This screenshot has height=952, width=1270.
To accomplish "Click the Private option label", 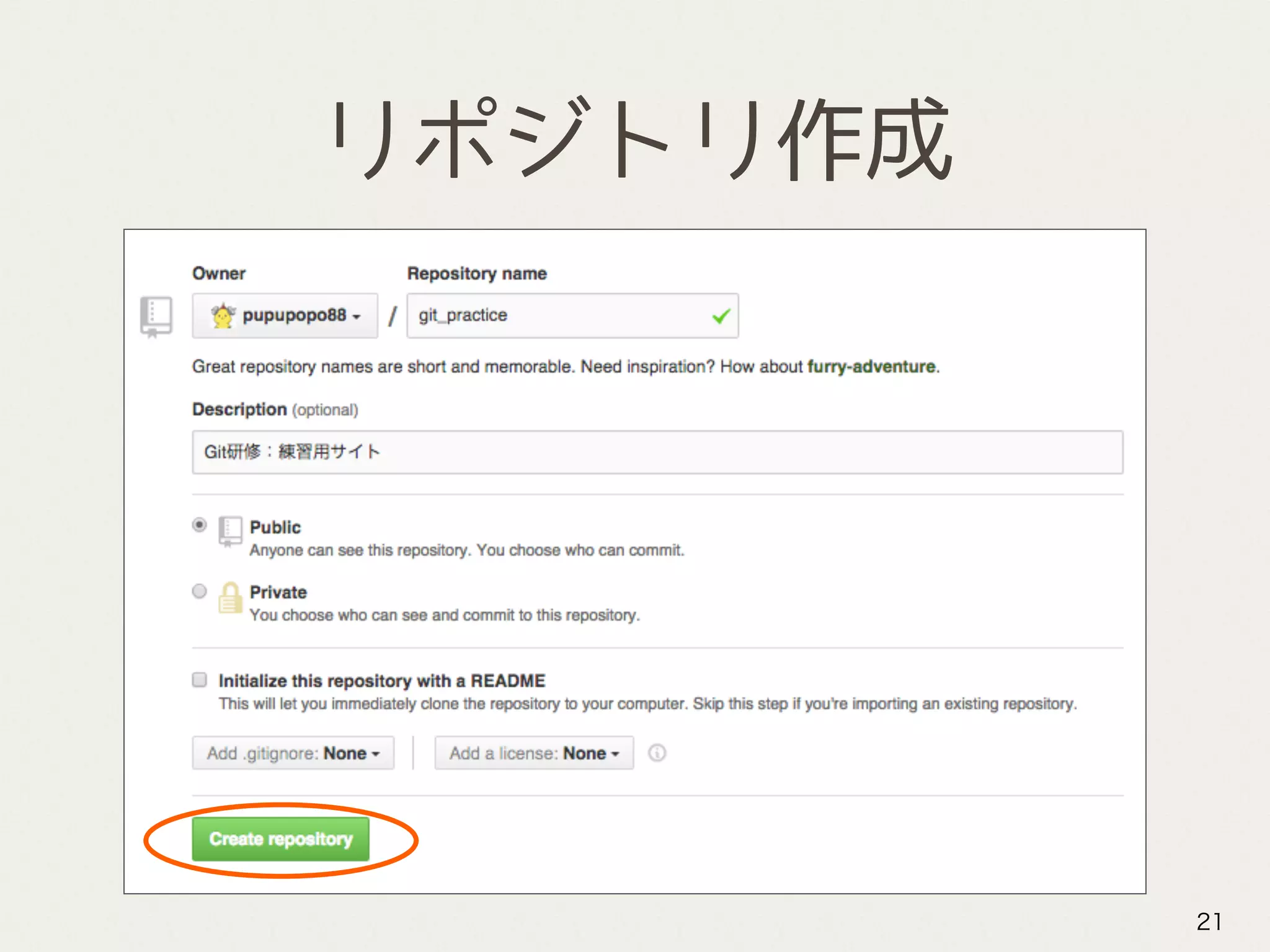I will coord(278,593).
